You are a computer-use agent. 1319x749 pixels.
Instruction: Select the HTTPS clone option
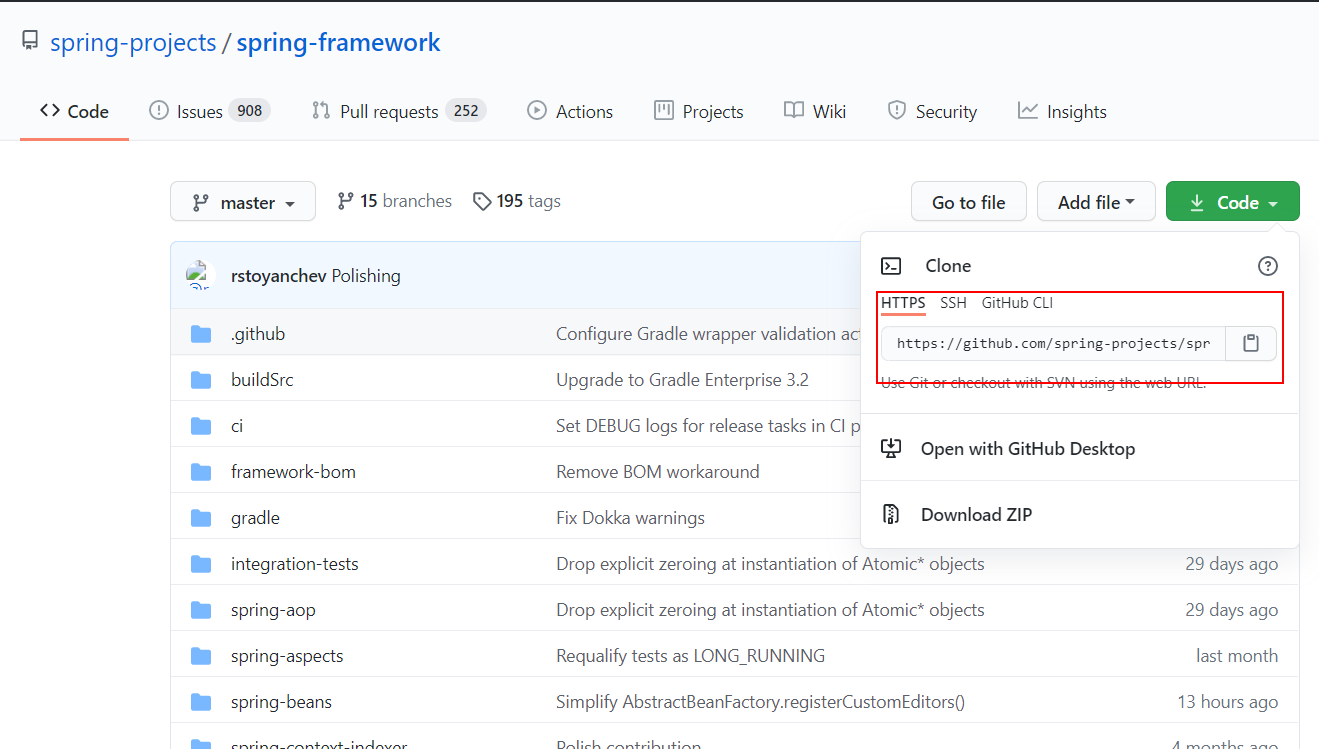point(903,303)
